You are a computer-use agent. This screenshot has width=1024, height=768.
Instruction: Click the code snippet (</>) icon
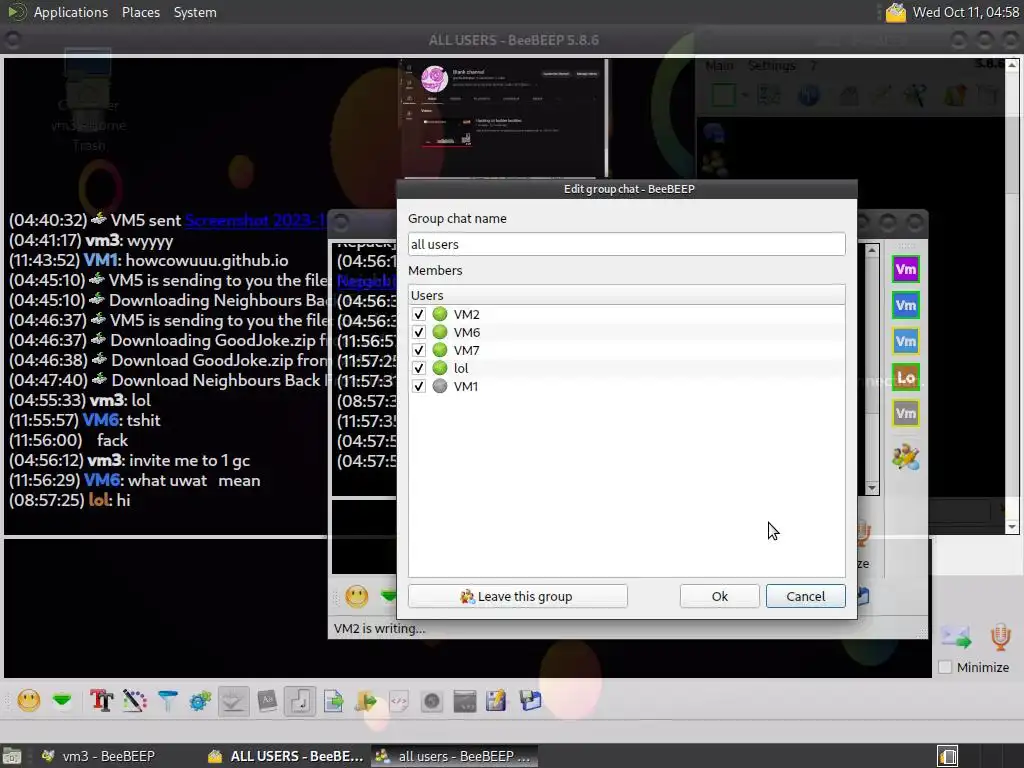(x=399, y=701)
